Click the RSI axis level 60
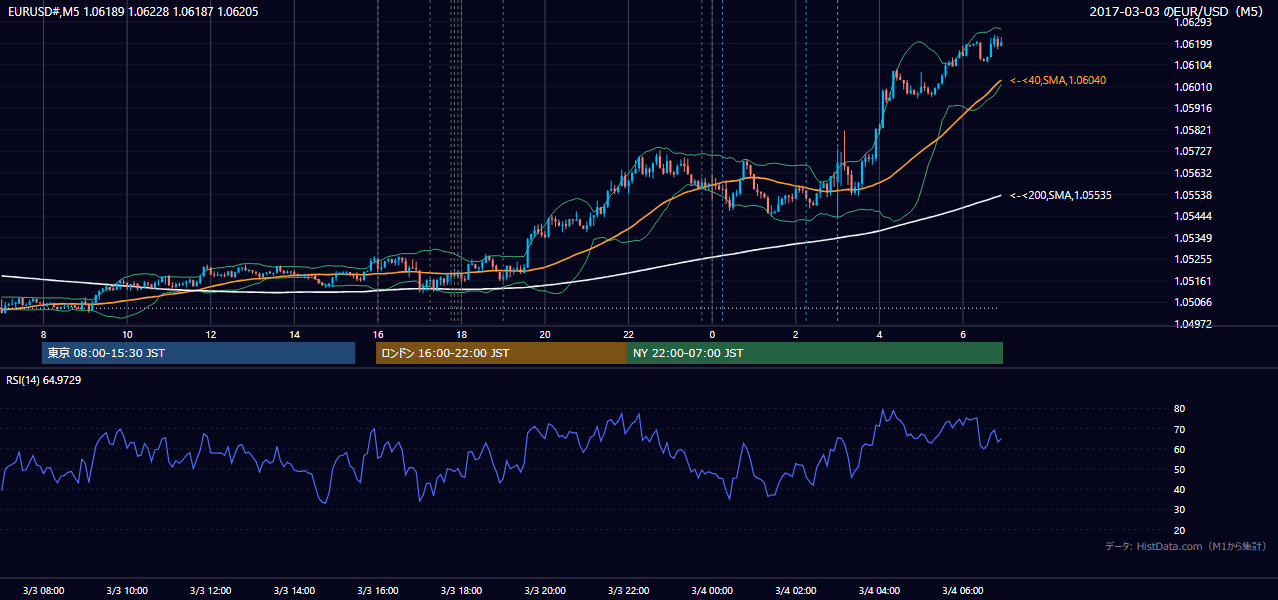The width and height of the screenshot is (1278, 600). tap(1179, 449)
